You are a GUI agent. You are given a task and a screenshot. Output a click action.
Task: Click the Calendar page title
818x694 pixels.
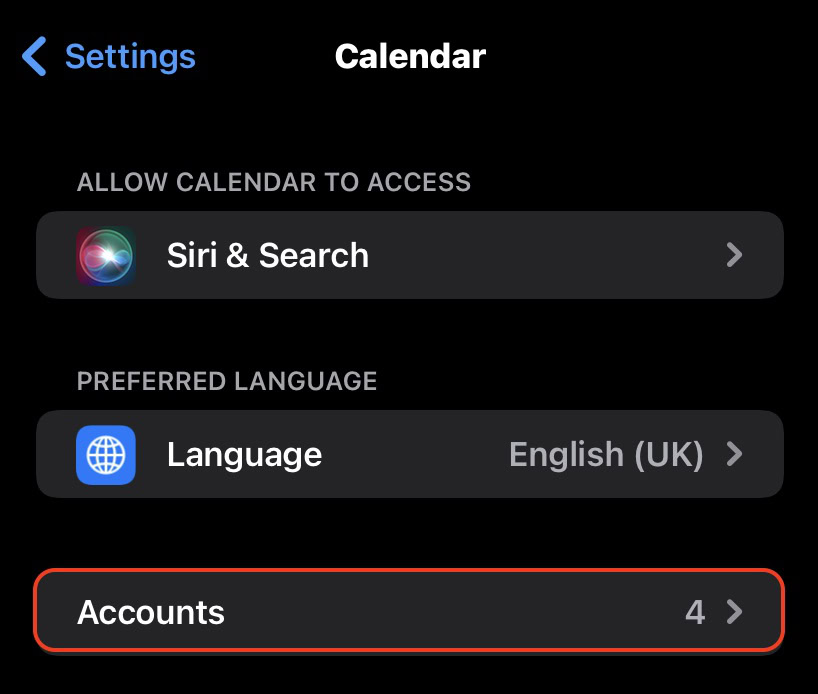pyautogui.click(x=410, y=56)
